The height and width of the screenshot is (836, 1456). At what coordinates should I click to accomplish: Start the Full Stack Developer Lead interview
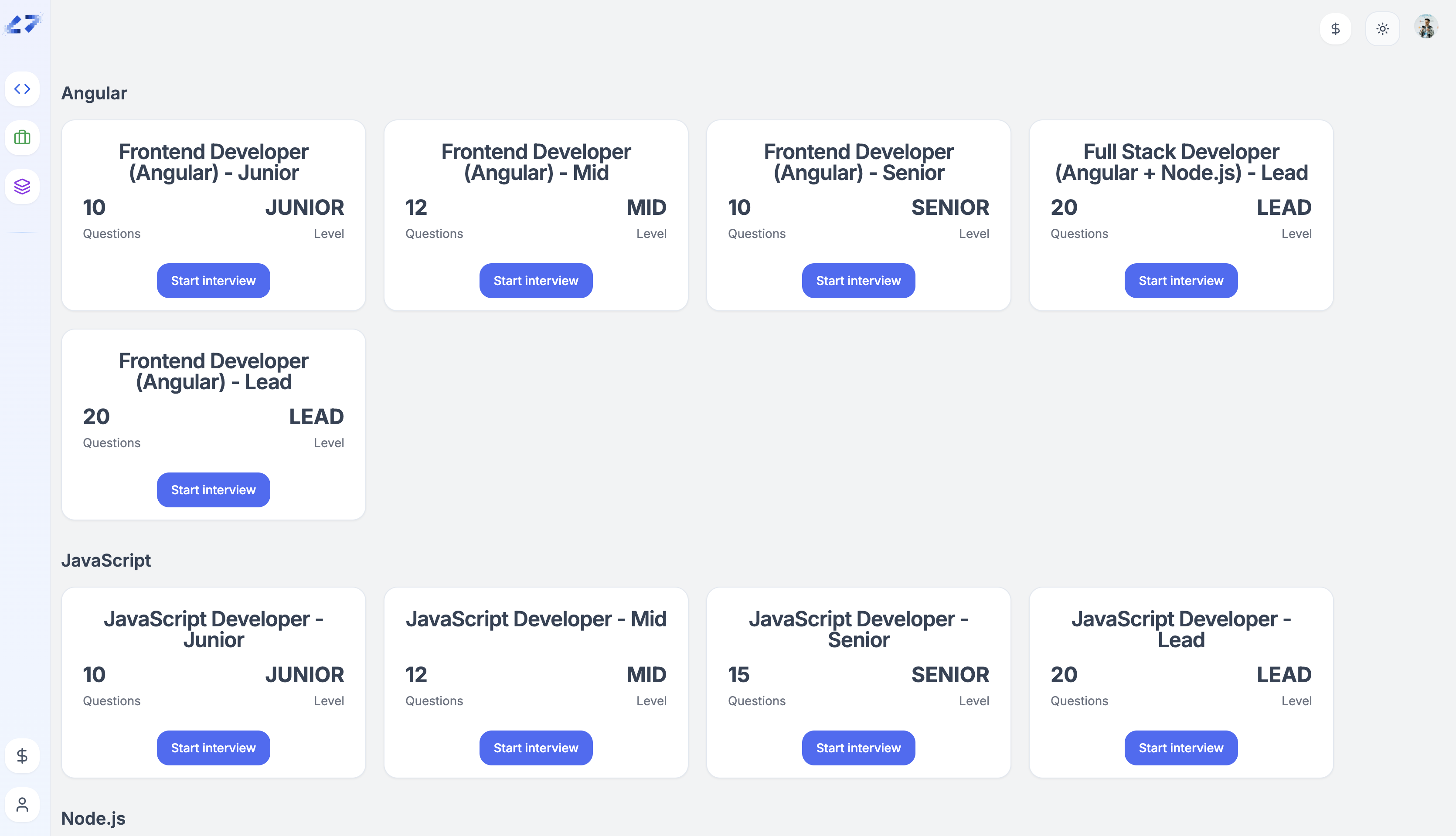pos(1181,281)
